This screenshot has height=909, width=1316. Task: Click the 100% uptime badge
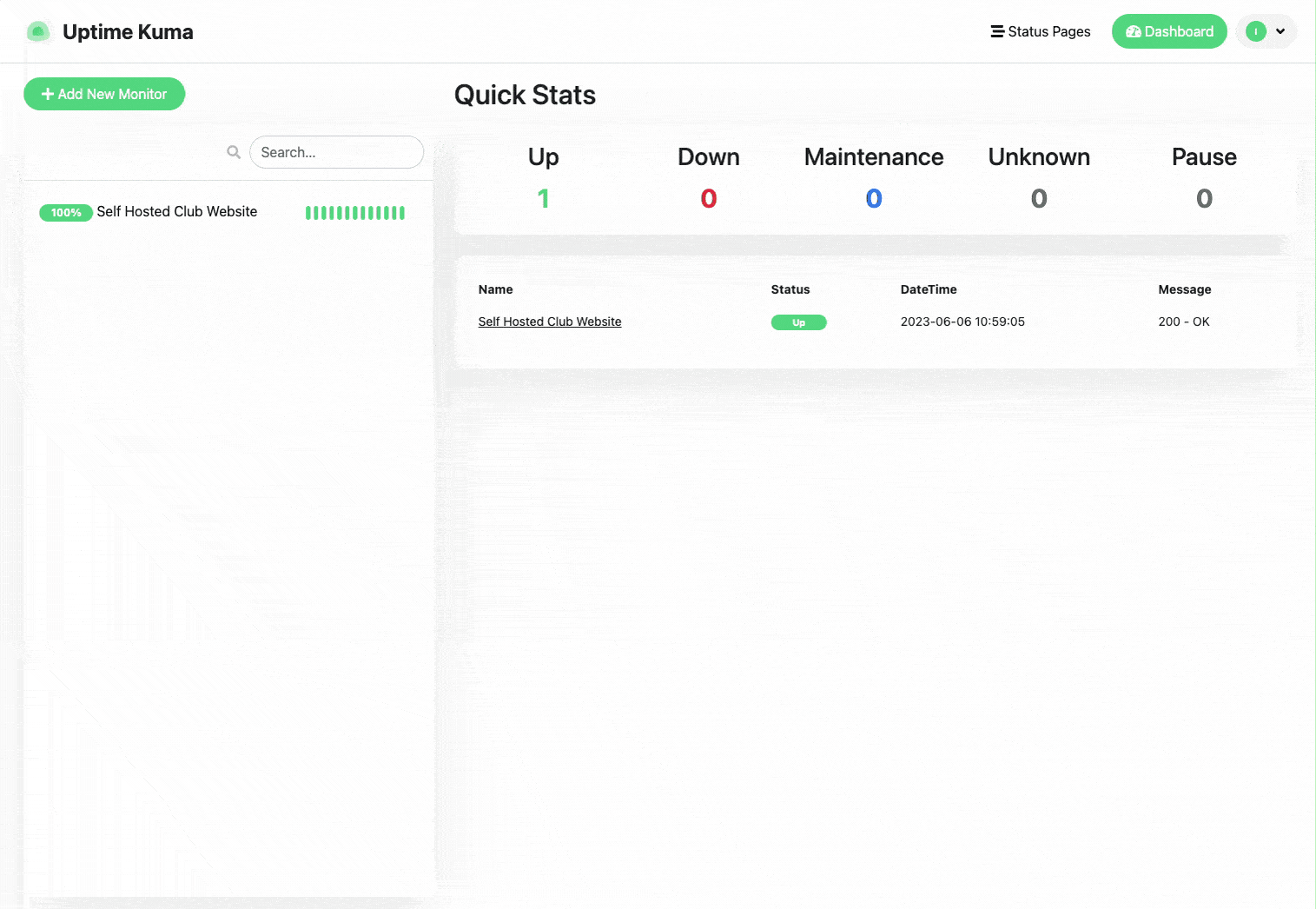tap(66, 212)
